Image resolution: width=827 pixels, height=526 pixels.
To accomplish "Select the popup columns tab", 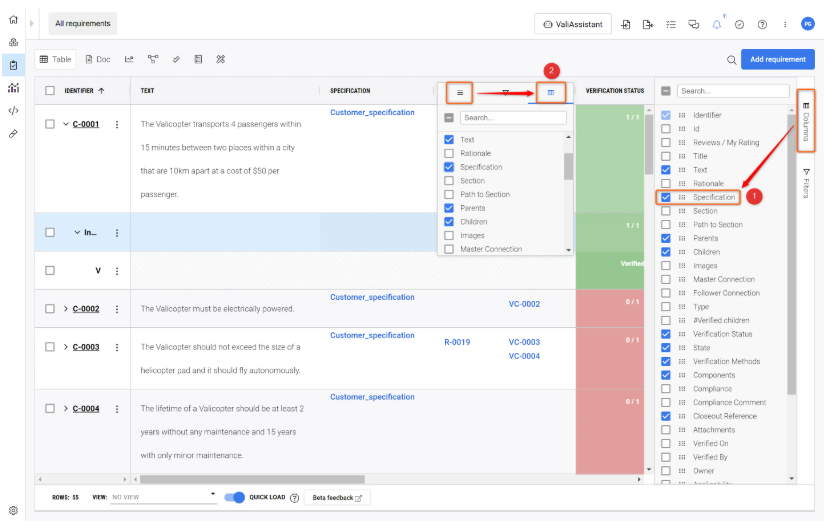I will click(551, 93).
